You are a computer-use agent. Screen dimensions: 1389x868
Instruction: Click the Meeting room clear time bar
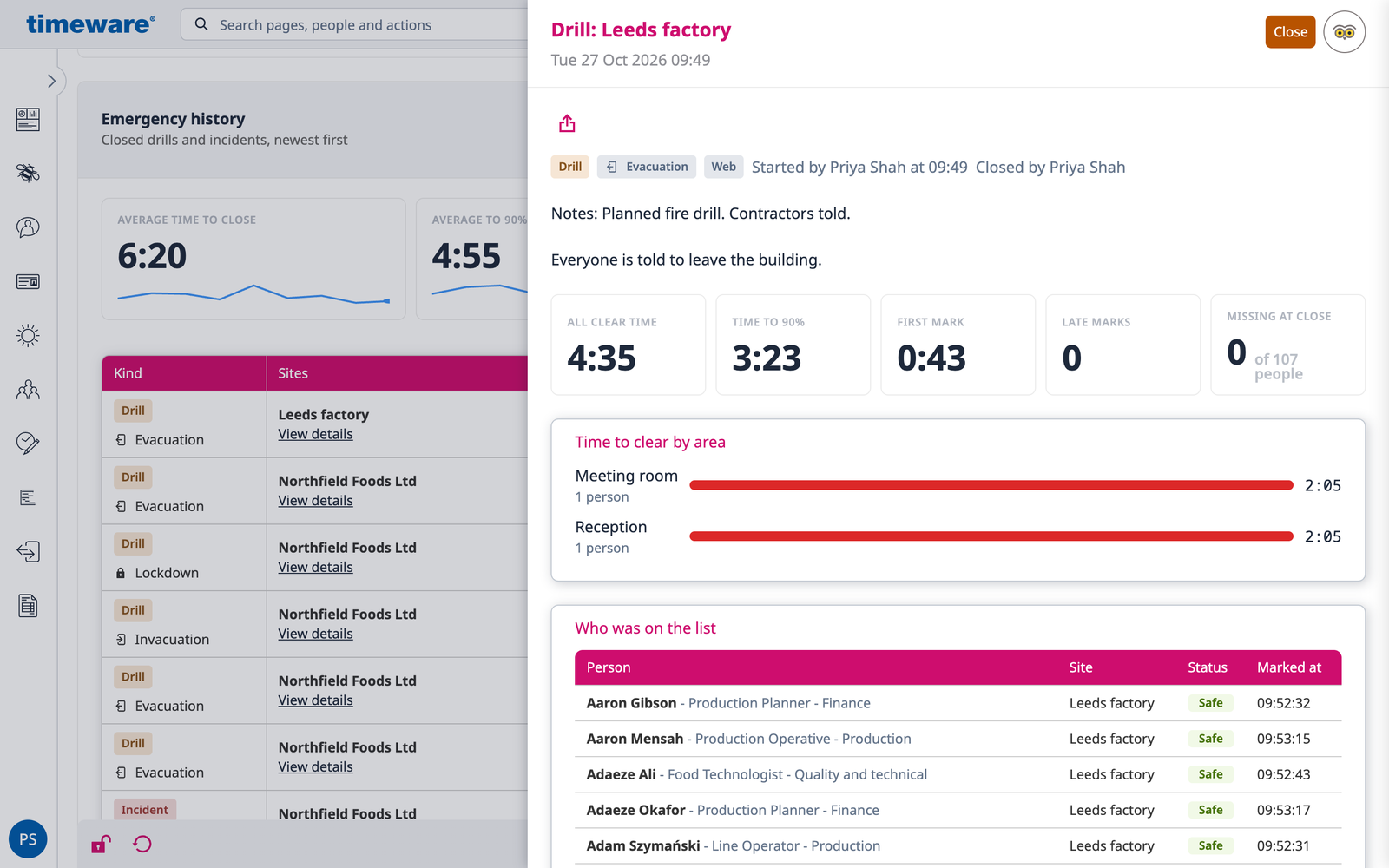991,485
